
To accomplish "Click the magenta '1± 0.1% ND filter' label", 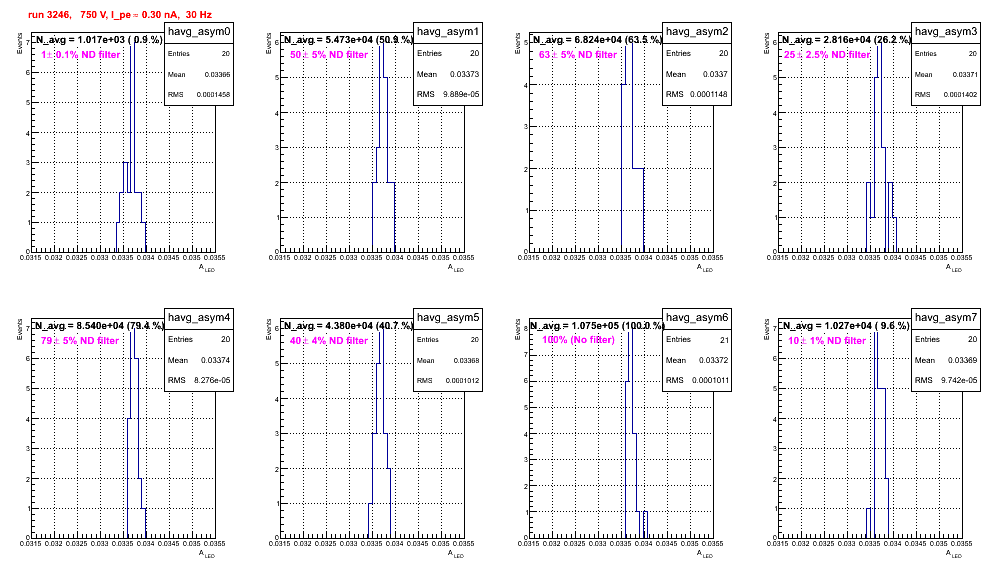I will 81,55.
